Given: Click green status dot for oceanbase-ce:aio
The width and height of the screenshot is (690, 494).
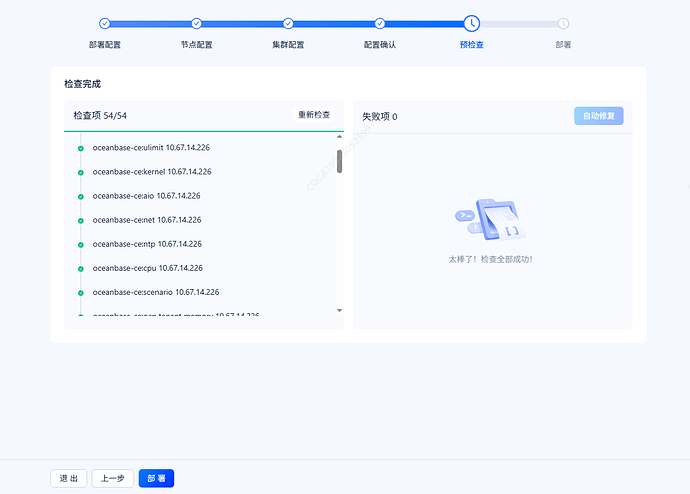Looking at the screenshot, I should point(81,197).
